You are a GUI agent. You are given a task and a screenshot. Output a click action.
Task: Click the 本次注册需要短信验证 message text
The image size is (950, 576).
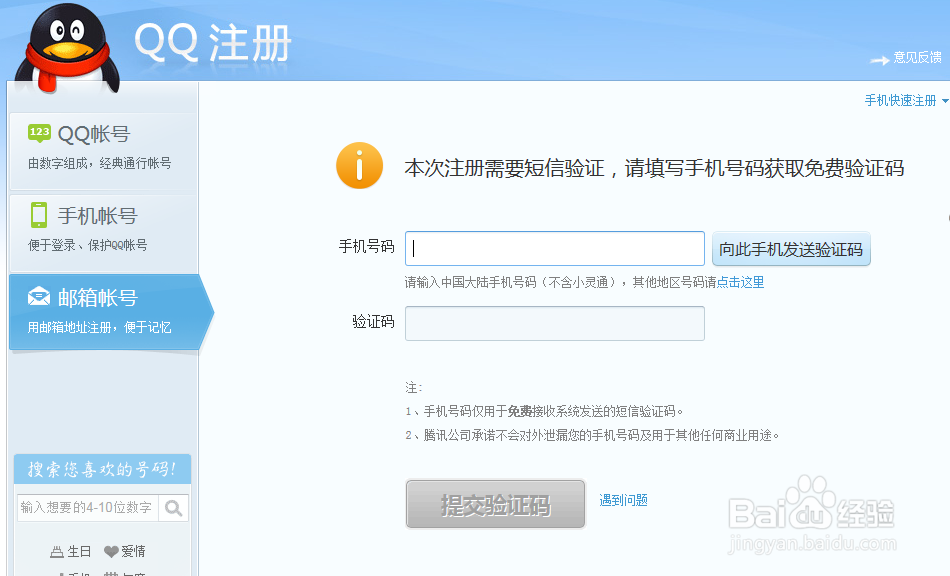(654, 168)
